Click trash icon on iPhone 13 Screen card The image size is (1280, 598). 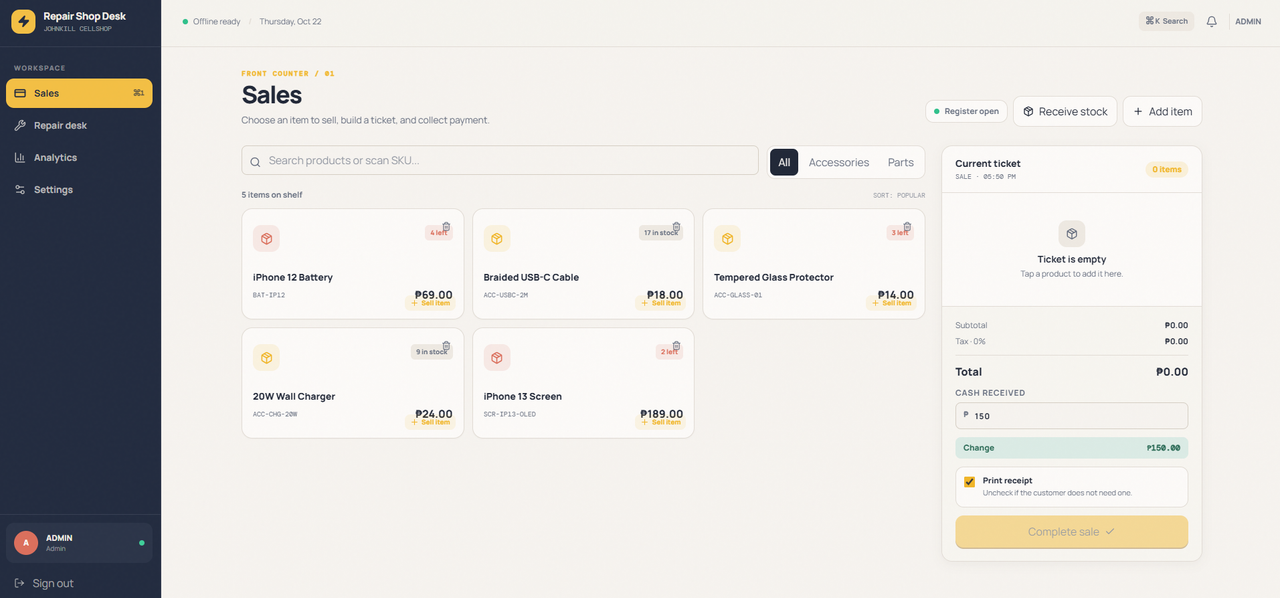pos(676,346)
